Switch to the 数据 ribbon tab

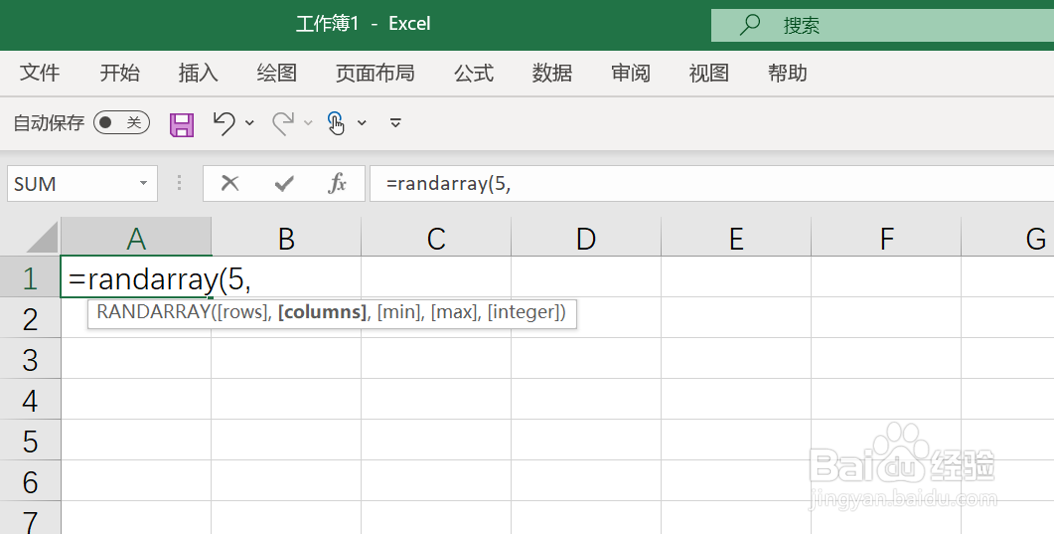click(552, 73)
